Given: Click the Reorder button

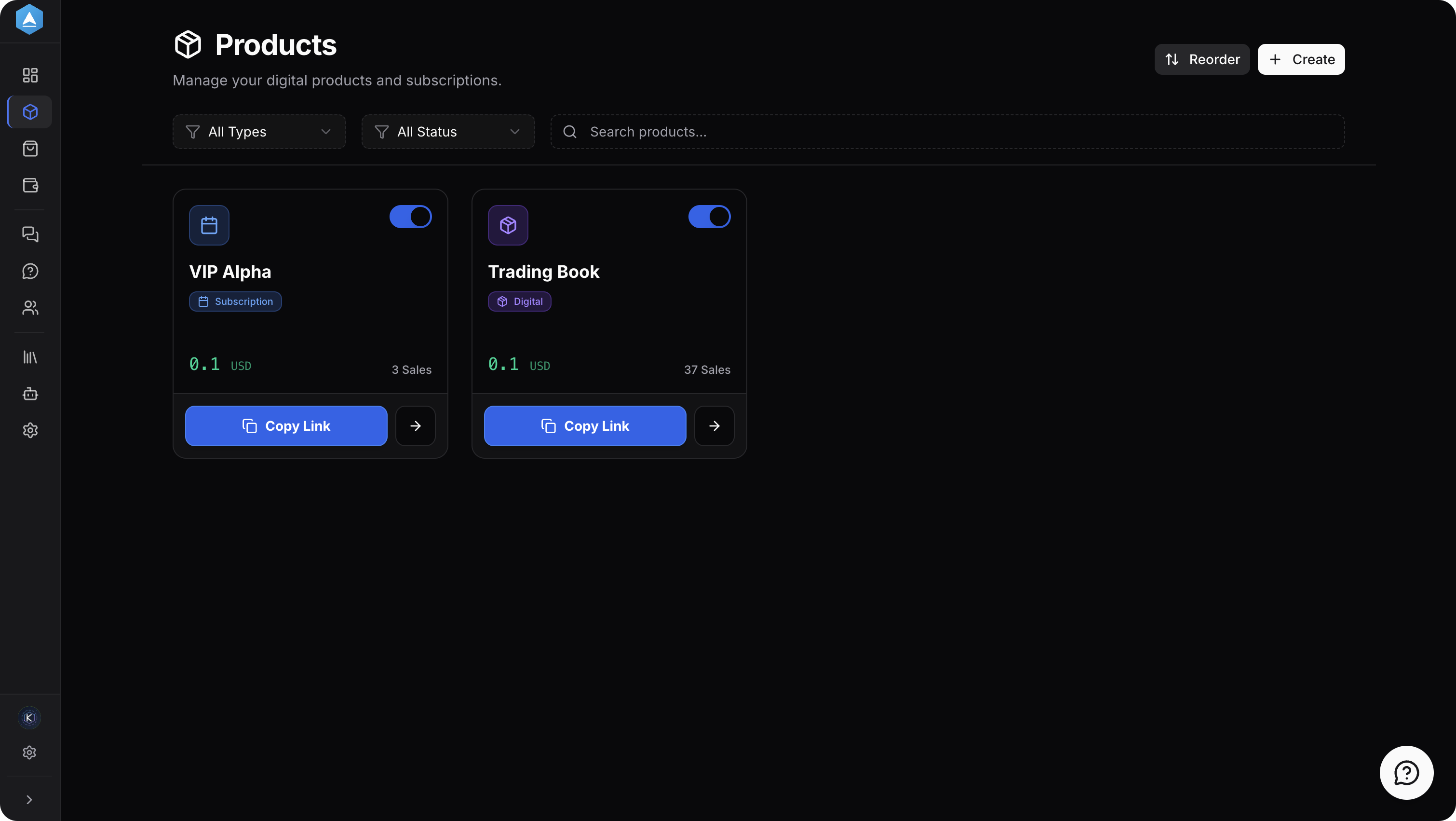Looking at the screenshot, I should [x=1201, y=59].
